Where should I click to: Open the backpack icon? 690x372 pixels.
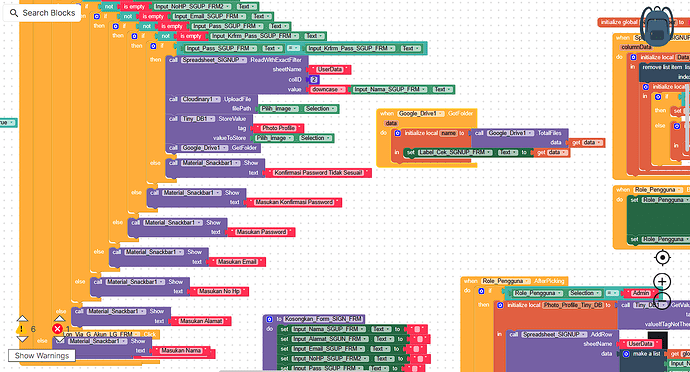coord(657,26)
